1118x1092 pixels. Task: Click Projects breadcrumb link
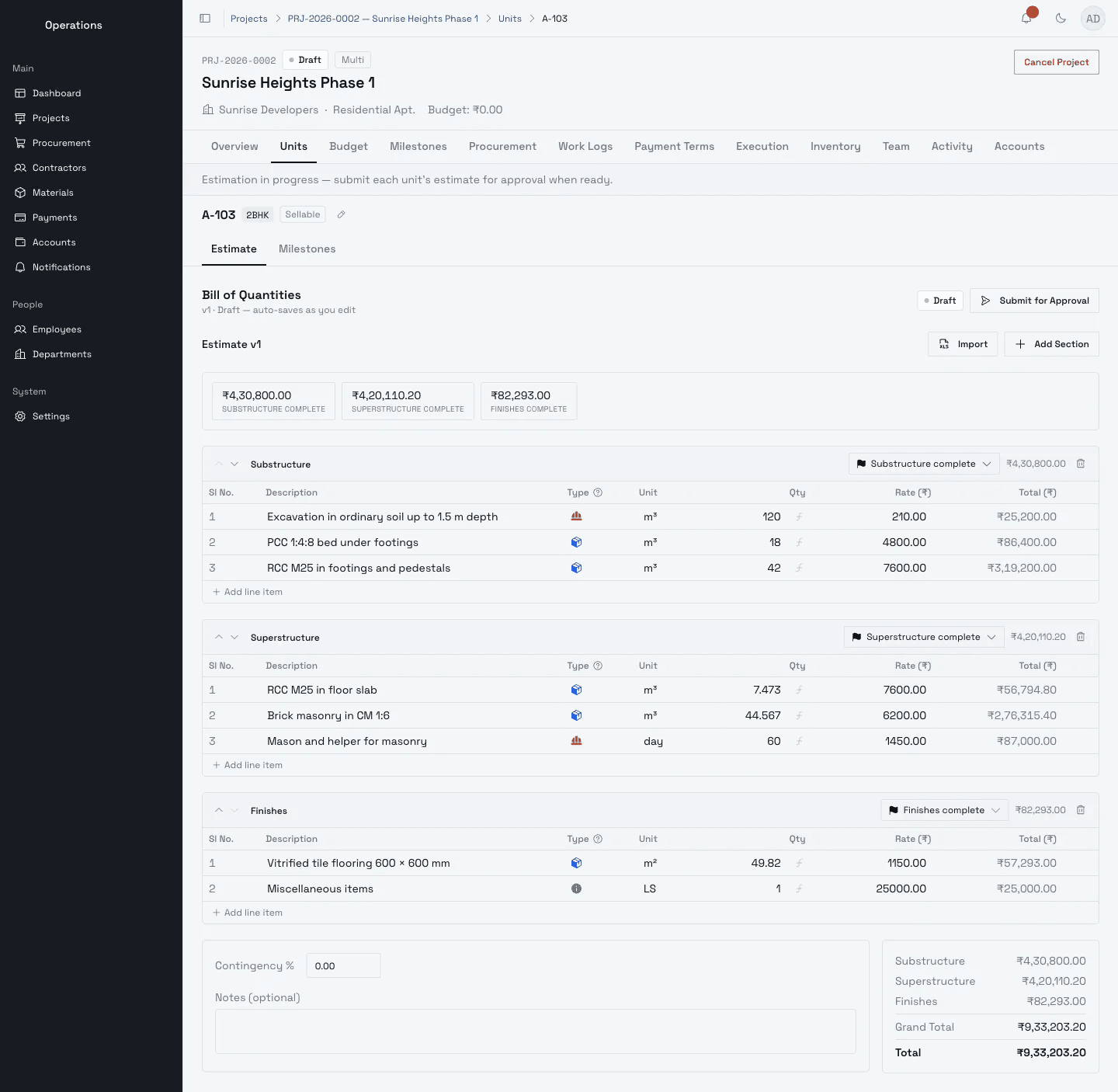point(249,19)
